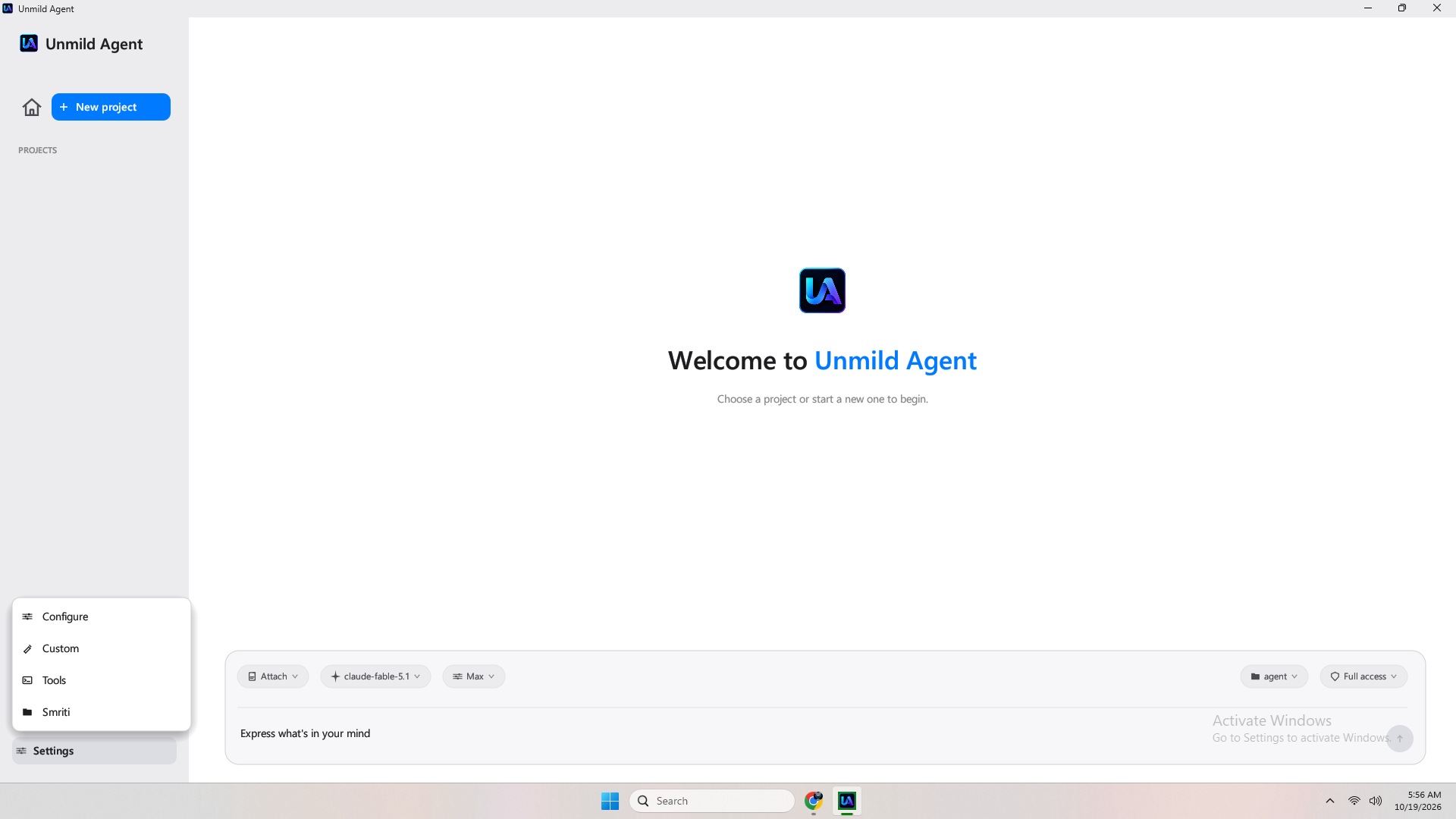This screenshot has height=819, width=1456.
Task: Launch Chrome from the taskbar
Action: click(814, 801)
